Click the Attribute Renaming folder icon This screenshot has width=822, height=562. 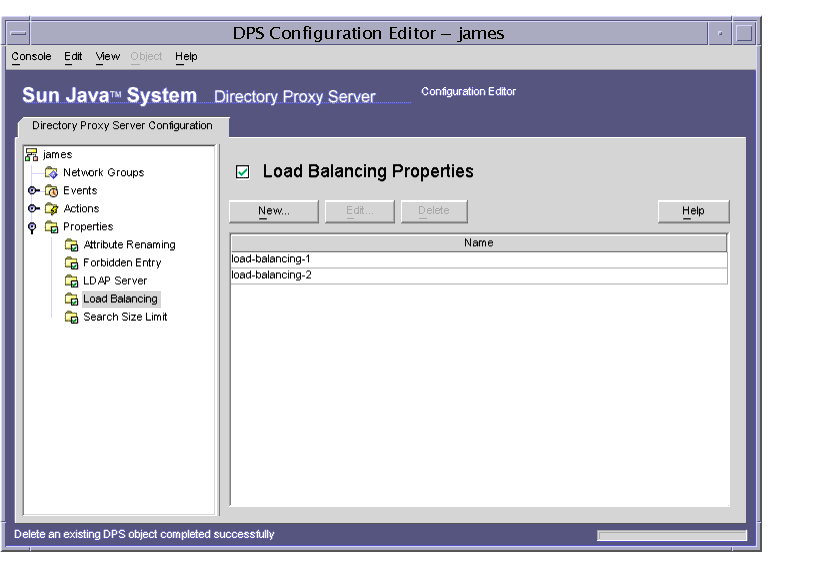pyautogui.click(x=71, y=245)
